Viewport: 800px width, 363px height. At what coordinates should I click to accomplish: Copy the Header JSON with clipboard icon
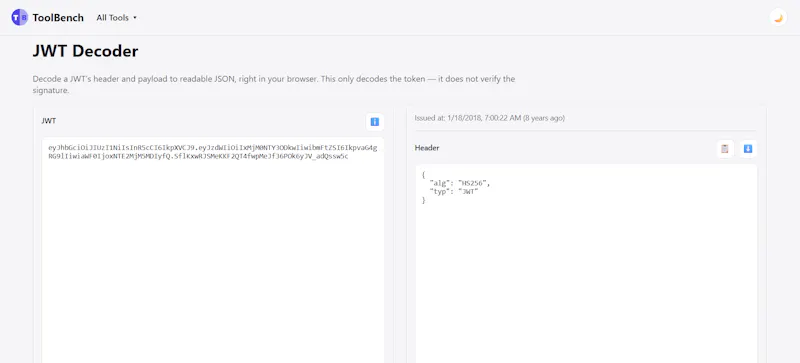click(x=724, y=149)
